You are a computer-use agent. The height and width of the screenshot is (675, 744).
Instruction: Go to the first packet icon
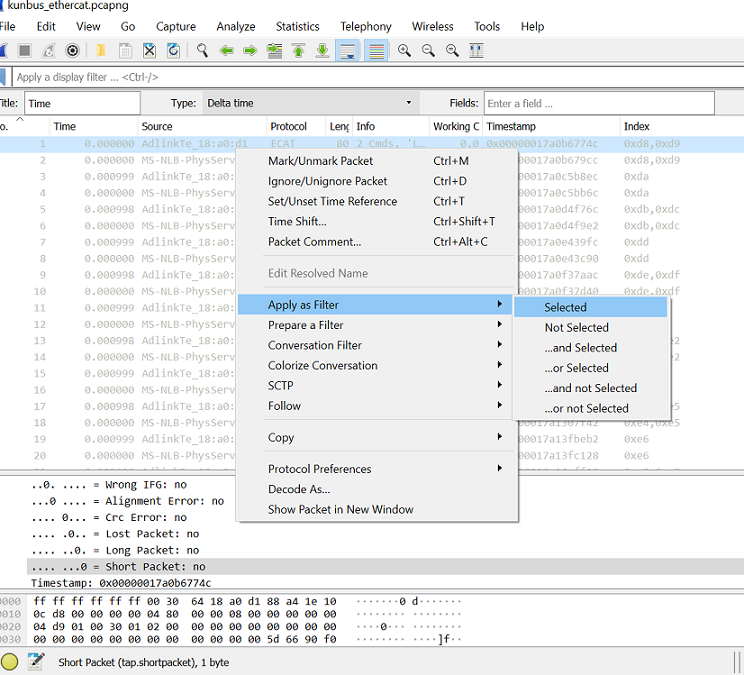pyautogui.click(x=298, y=50)
